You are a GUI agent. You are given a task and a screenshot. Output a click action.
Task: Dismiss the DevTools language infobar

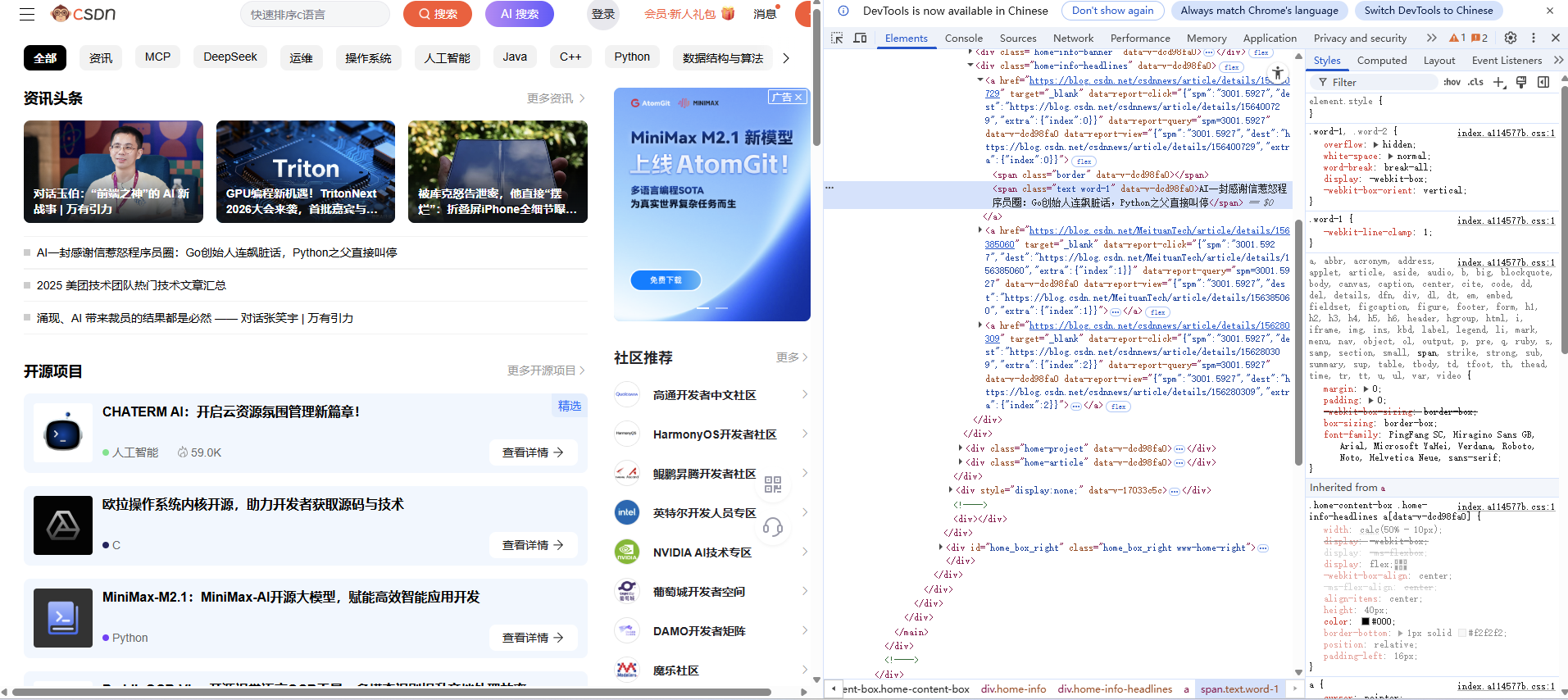[x=1550, y=11]
